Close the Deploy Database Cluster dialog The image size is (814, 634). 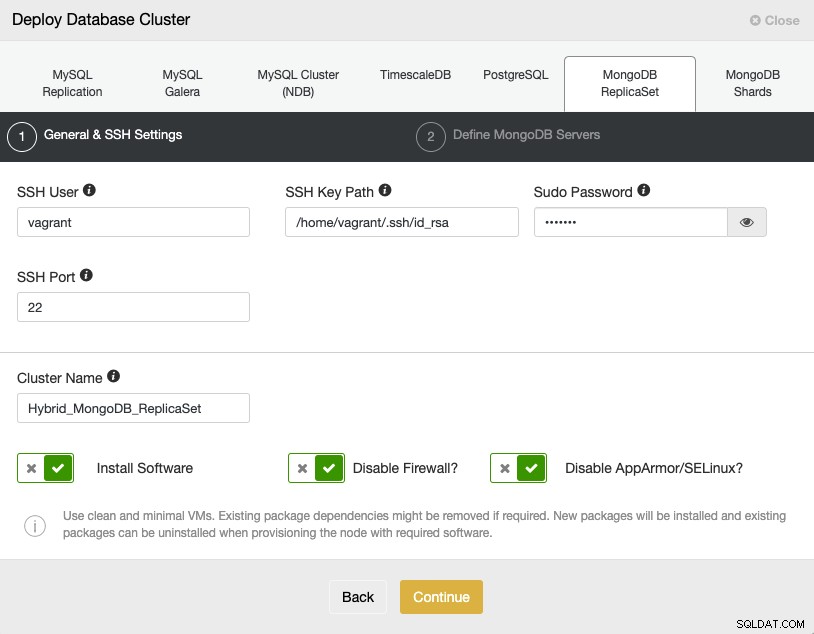(775, 20)
